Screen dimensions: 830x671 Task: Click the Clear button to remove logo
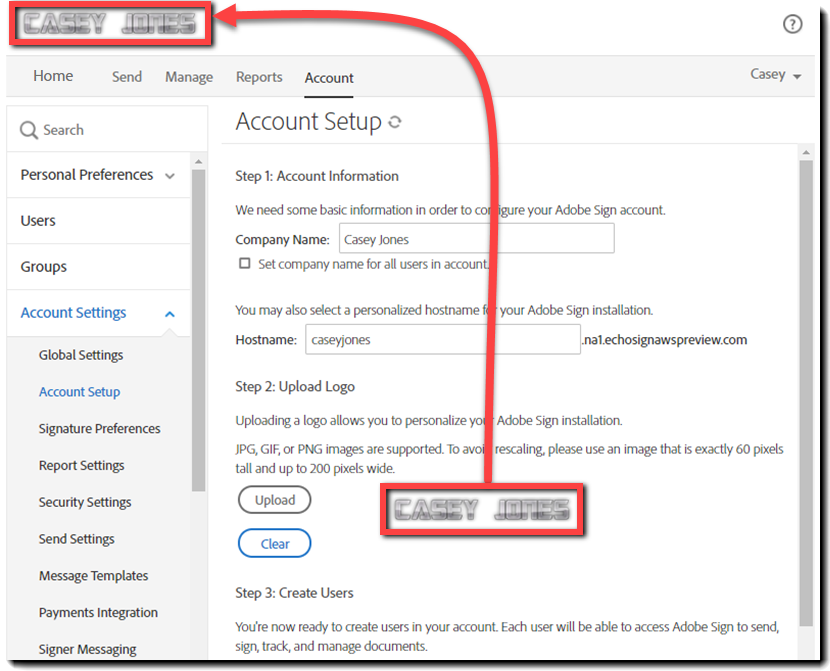[x=274, y=543]
